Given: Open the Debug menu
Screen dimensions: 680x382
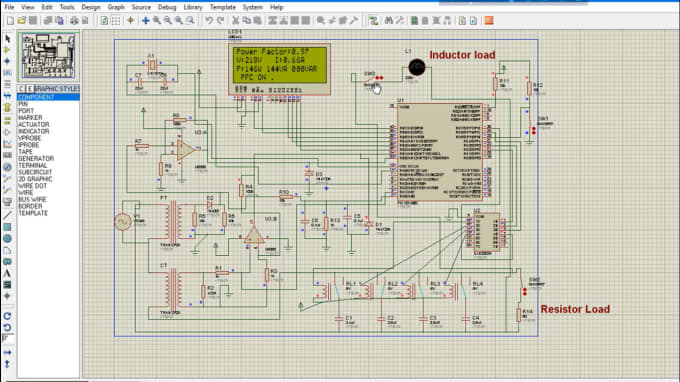Looking at the screenshot, I should (x=167, y=7).
